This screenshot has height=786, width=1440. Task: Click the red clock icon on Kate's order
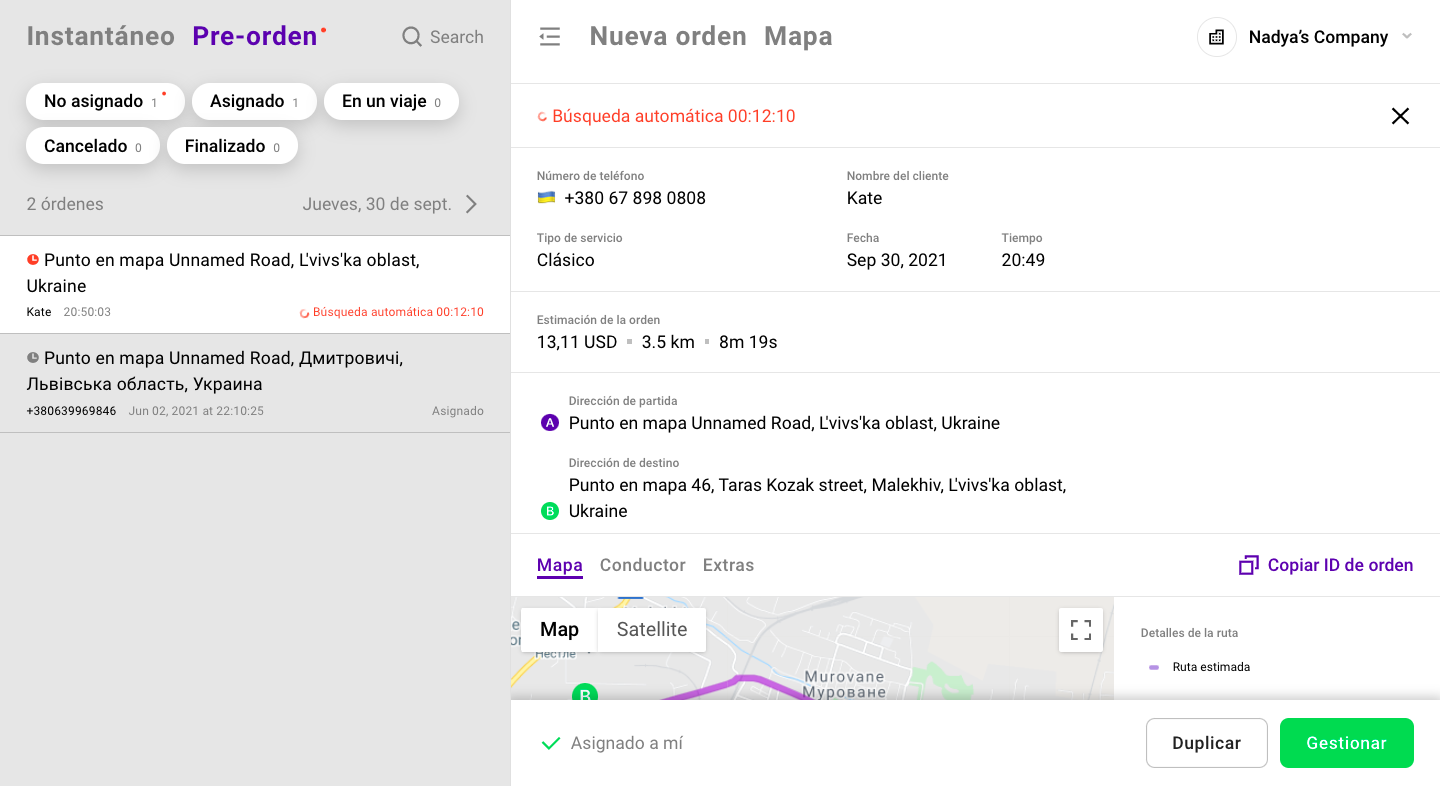(x=33, y=259)
